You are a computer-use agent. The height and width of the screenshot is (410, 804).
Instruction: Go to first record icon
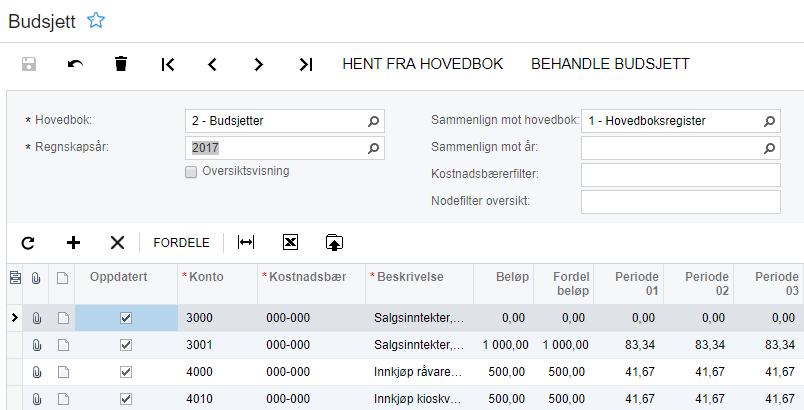pos(168,64)
